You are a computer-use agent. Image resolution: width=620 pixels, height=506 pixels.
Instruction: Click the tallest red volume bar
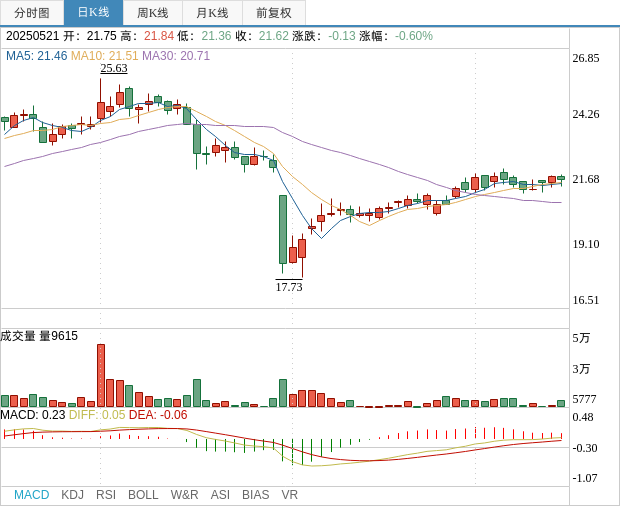[x=101, y=376]
